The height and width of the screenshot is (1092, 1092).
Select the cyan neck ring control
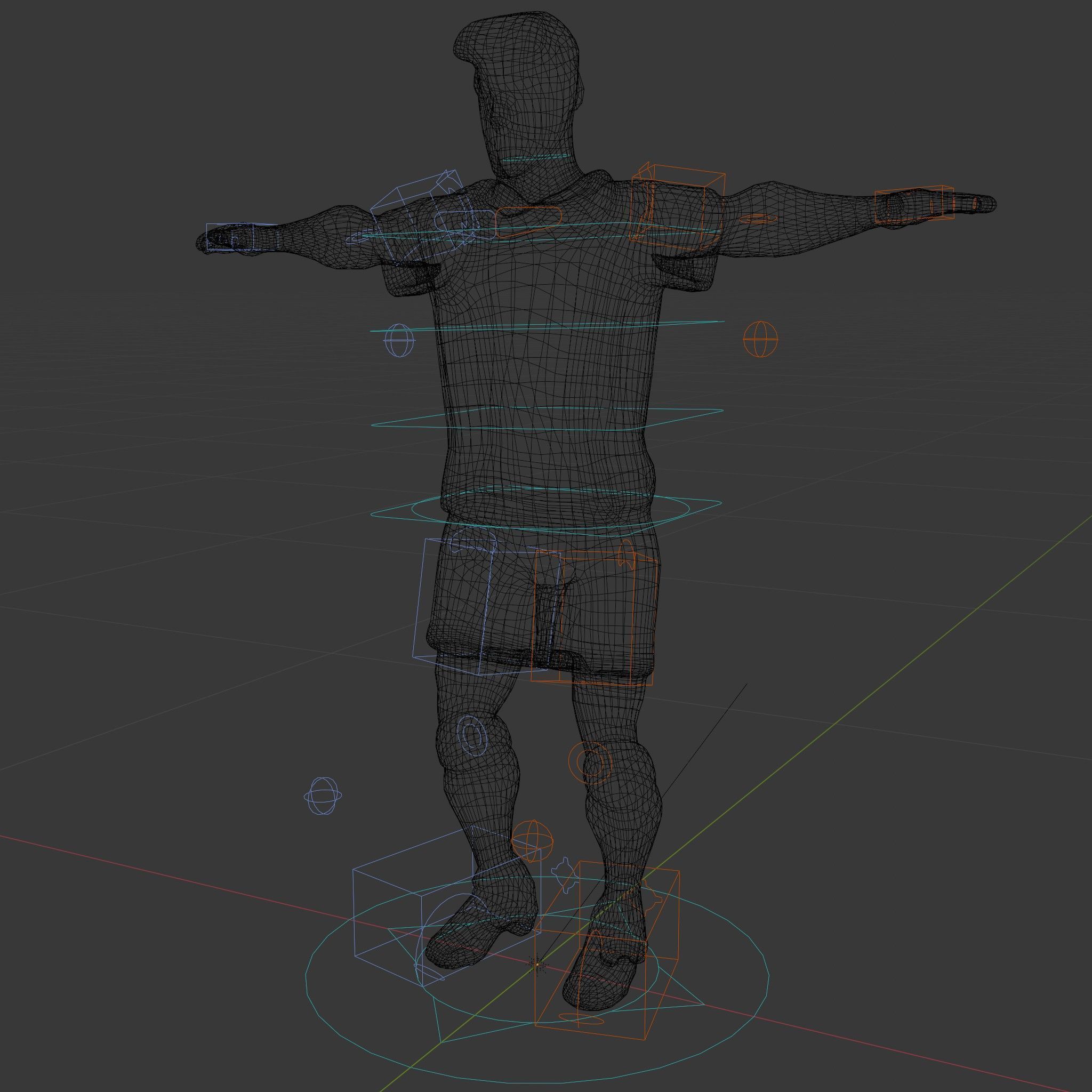coord(536,159)
